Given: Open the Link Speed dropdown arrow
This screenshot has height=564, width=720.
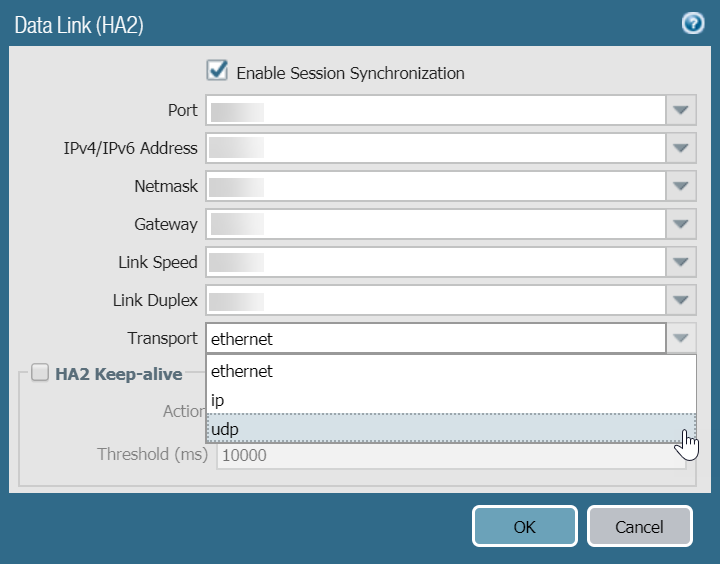Looking at the screenshot, I should [x=681, y=262].
